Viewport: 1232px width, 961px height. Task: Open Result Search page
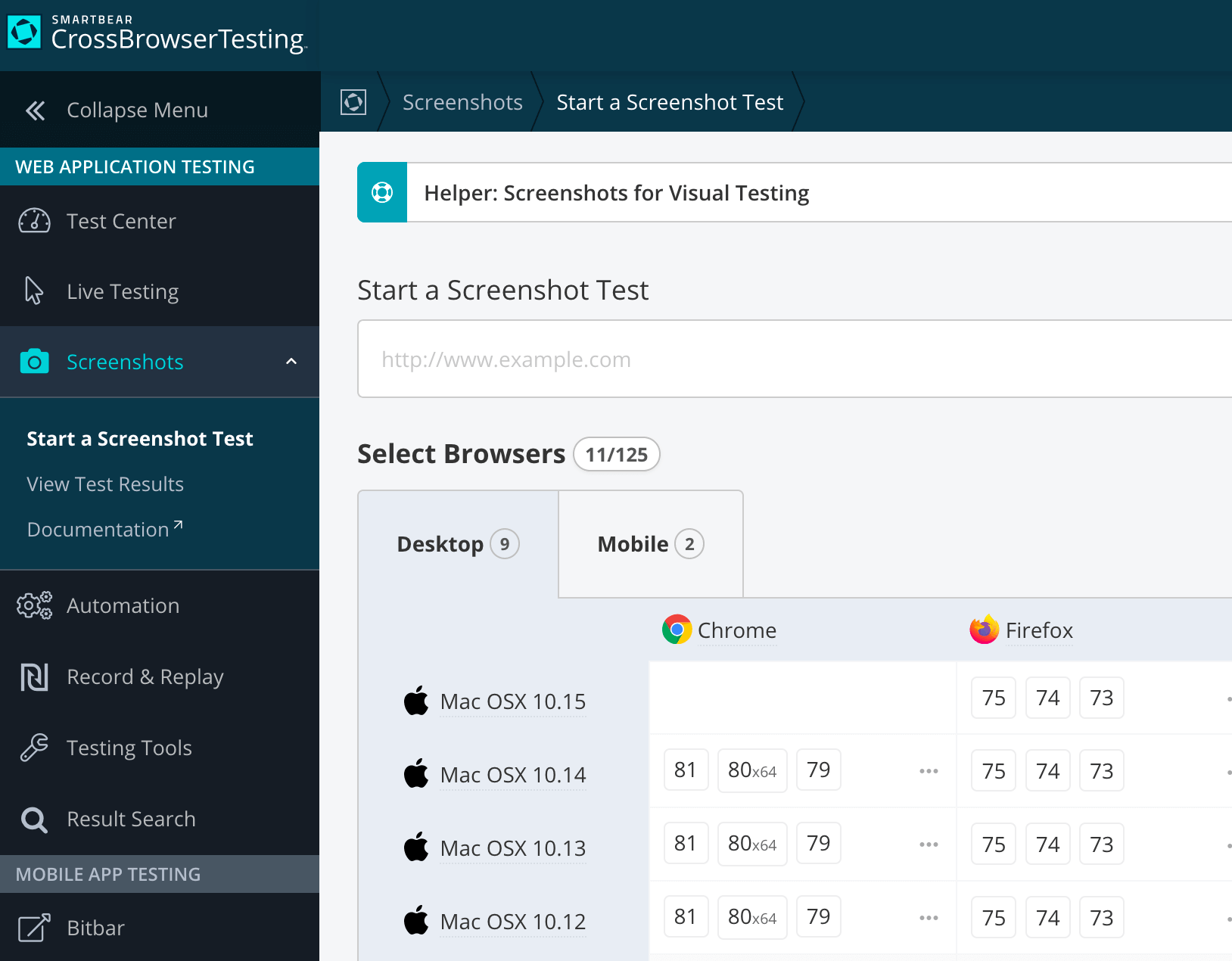[x=160, y=819]
